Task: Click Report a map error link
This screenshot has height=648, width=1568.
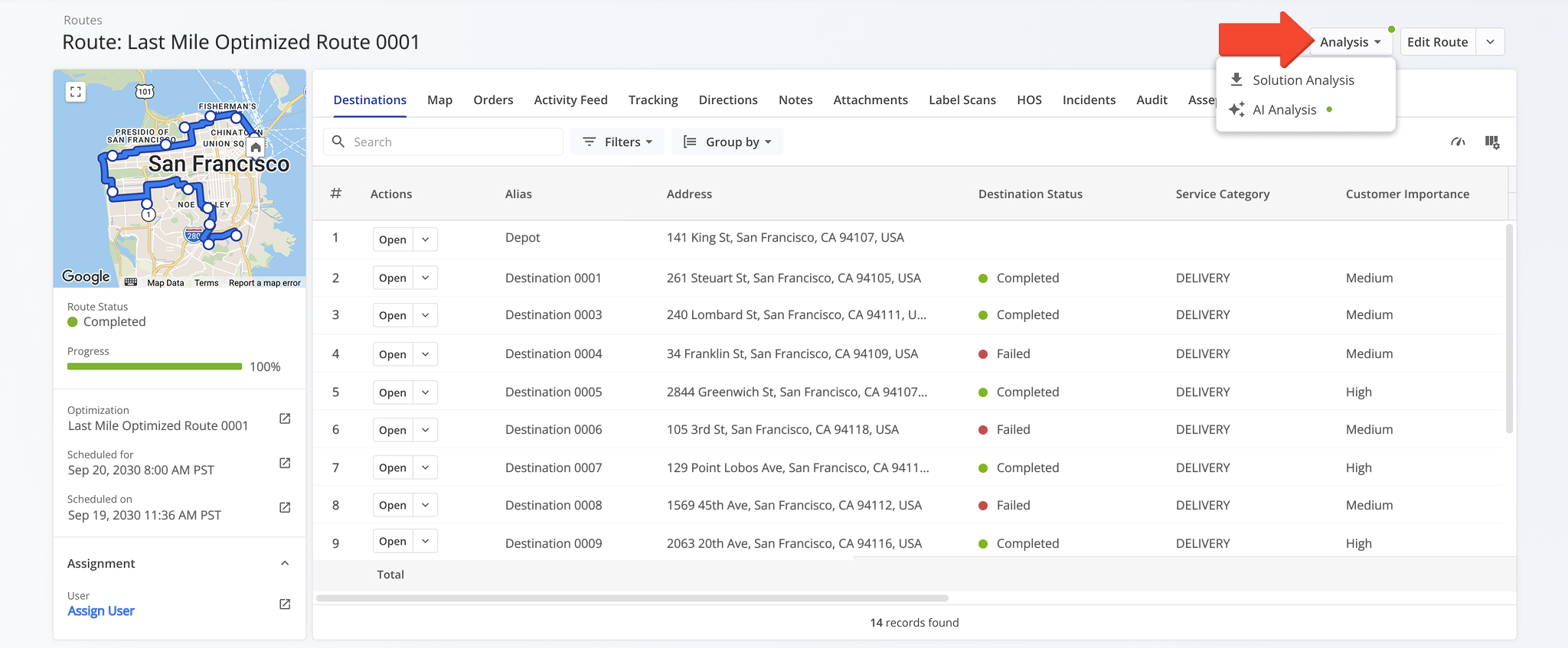Action: (265, 283)
